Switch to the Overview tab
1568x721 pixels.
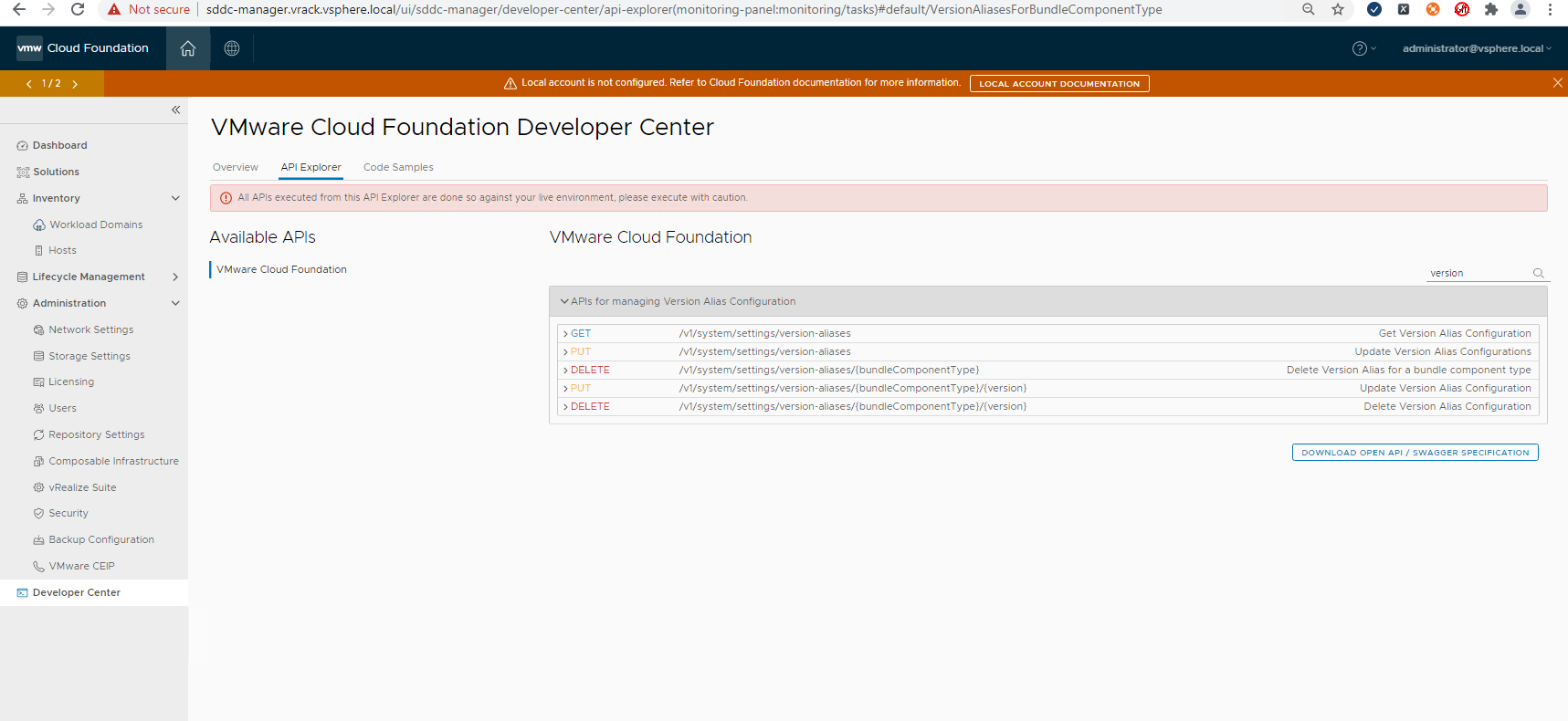tap(236, 167)
